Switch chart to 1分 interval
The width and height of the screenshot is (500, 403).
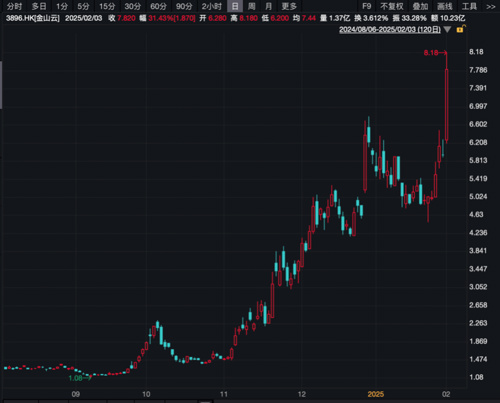click(x=62, y=6)
